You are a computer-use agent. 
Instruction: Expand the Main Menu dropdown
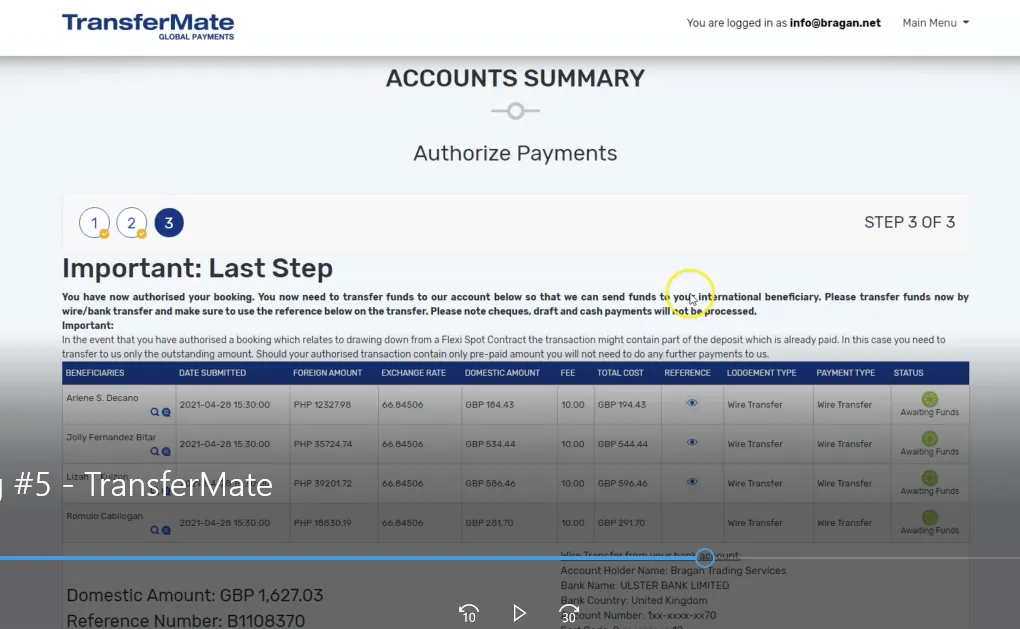click(x=935, y=23)
